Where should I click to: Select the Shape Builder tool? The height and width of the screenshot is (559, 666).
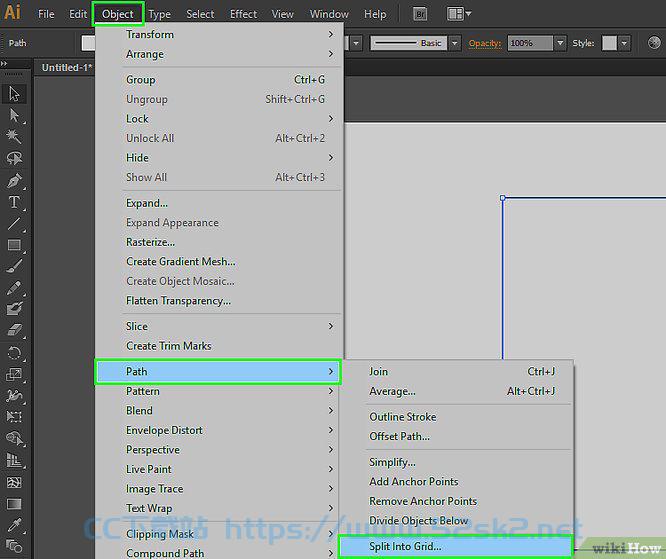(x=14, y=438)
